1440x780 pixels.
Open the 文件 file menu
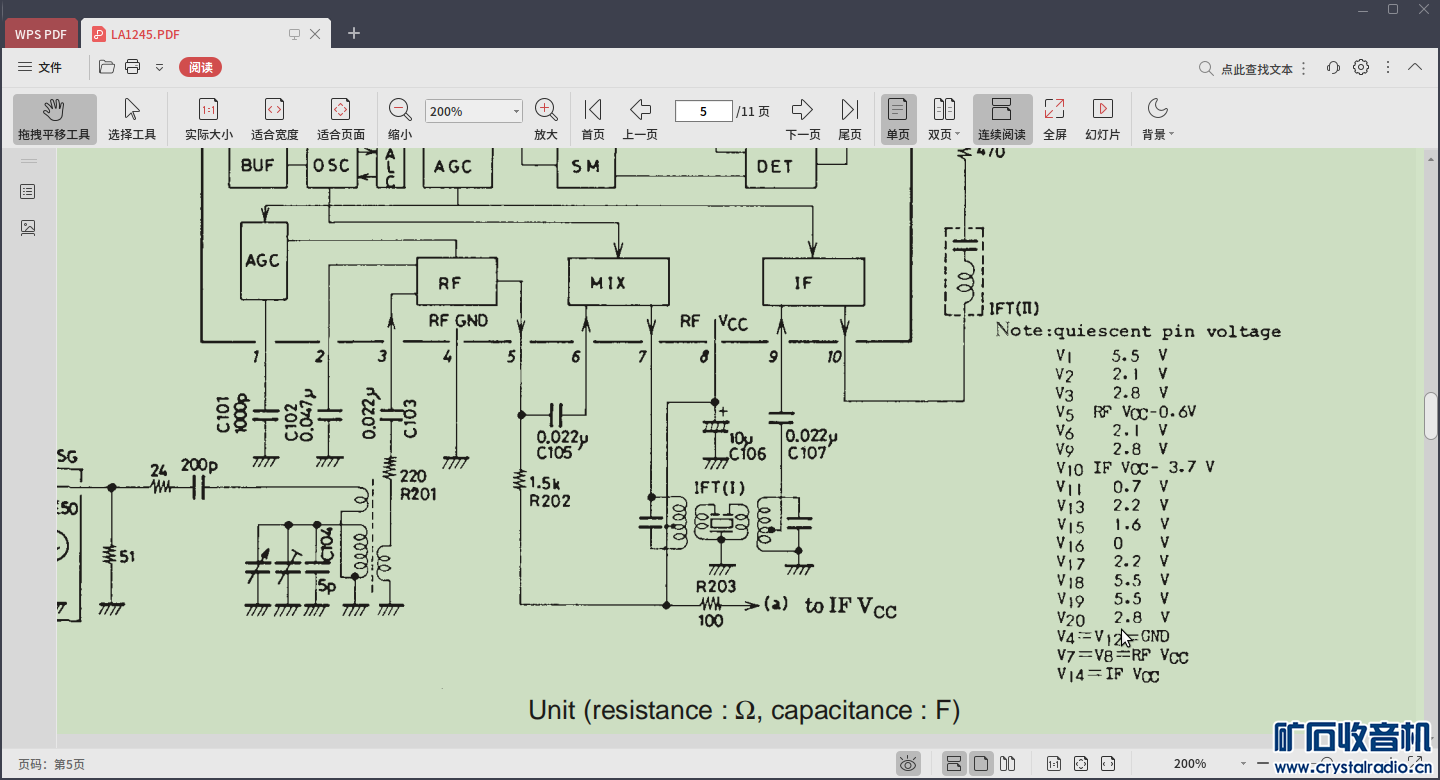tap(40, 67)
